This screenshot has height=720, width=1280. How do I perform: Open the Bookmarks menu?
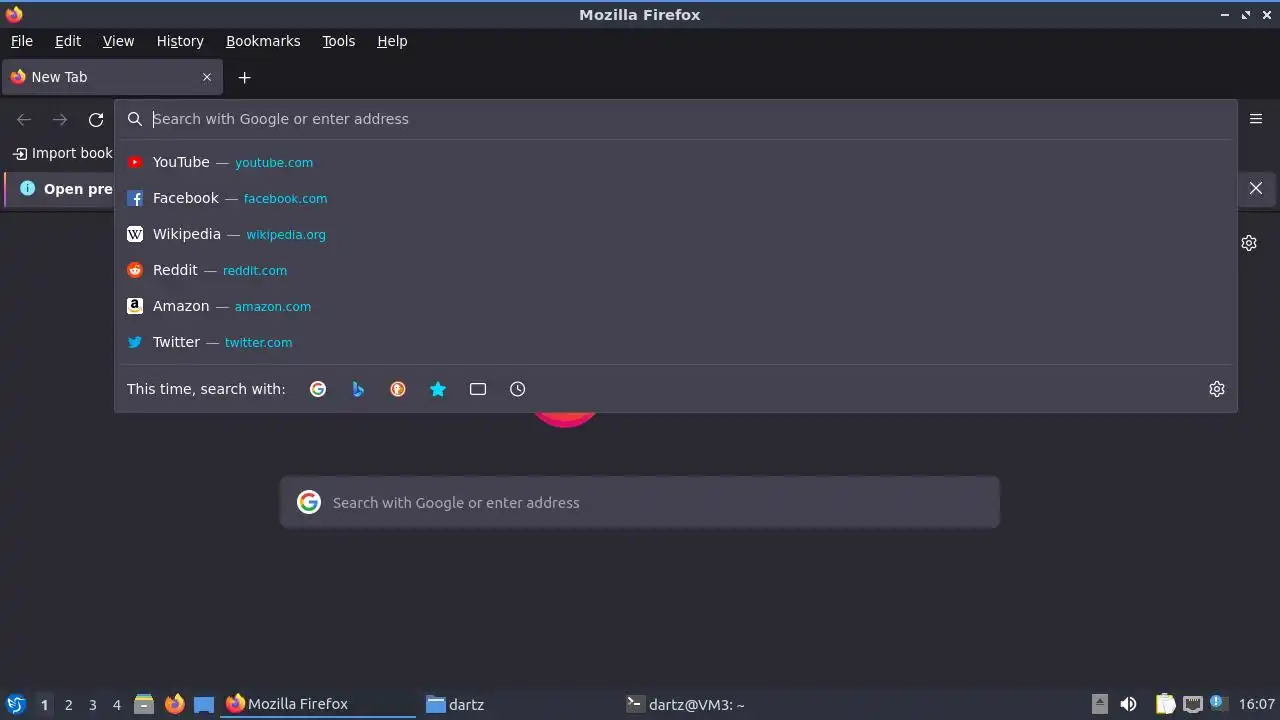tap(263, 41)
